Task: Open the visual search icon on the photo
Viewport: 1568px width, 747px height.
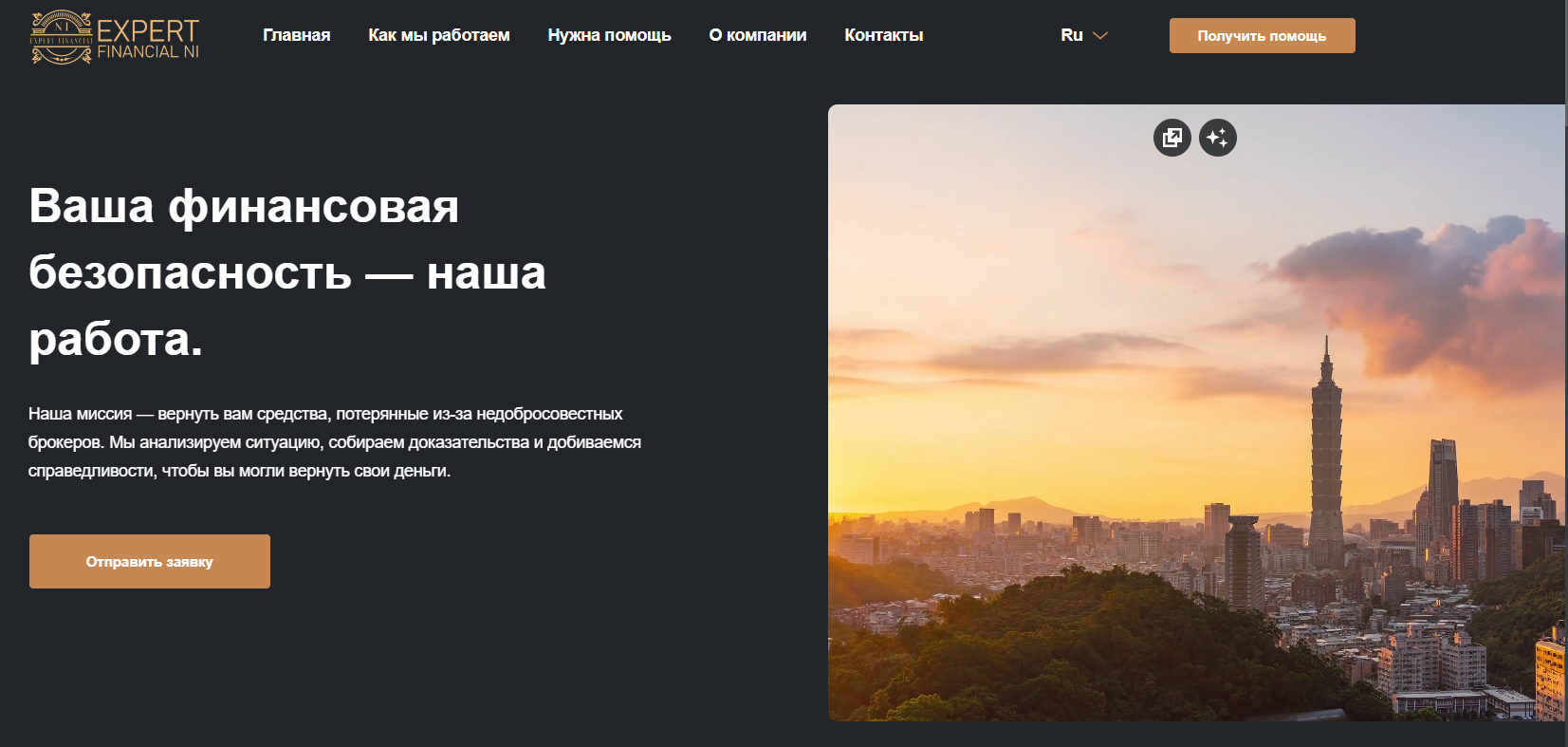Action: pos(1171,138)
